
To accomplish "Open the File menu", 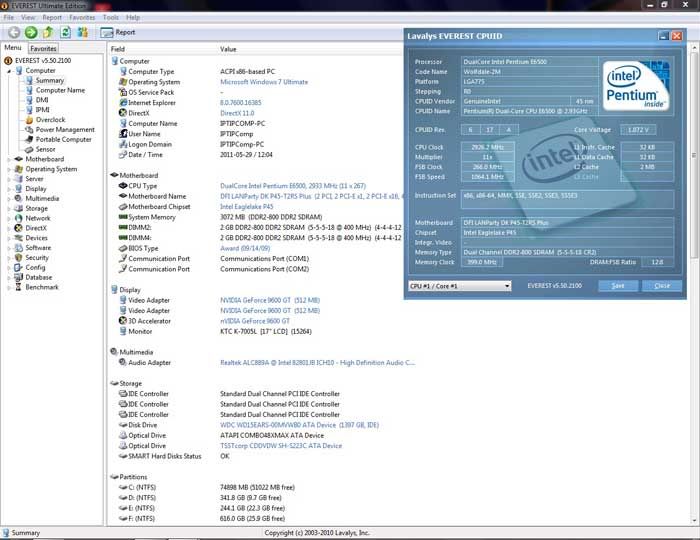I will 8,17.
